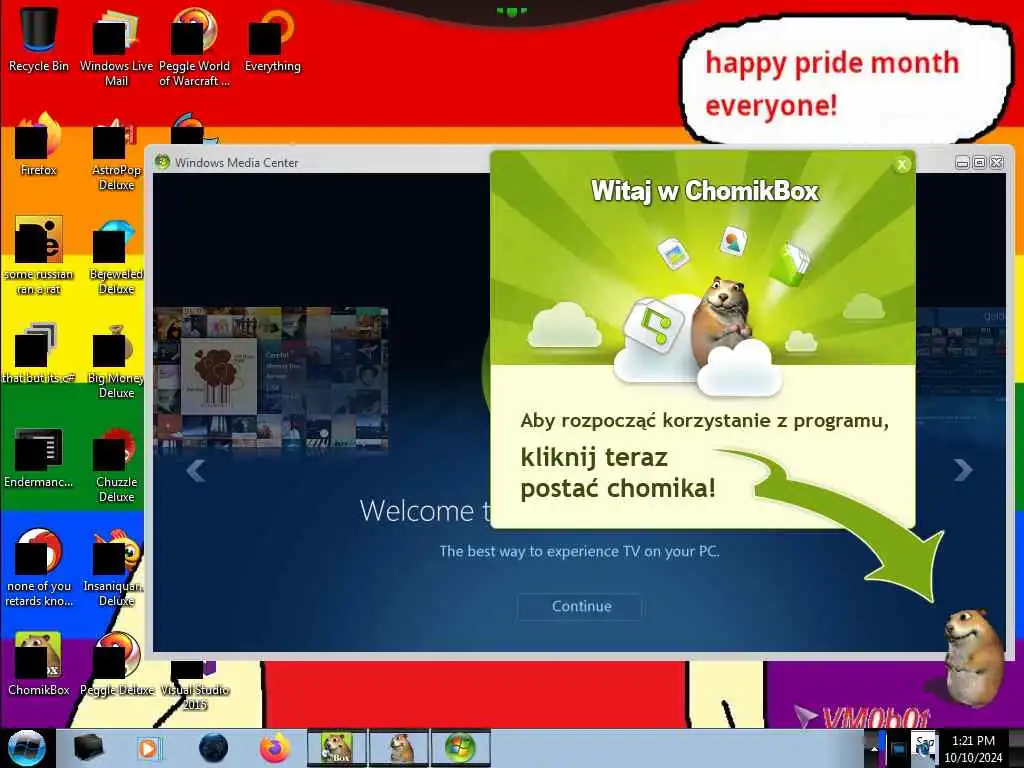Go to next slide in Media Center

pyautogui.click(x=963, y=470)
